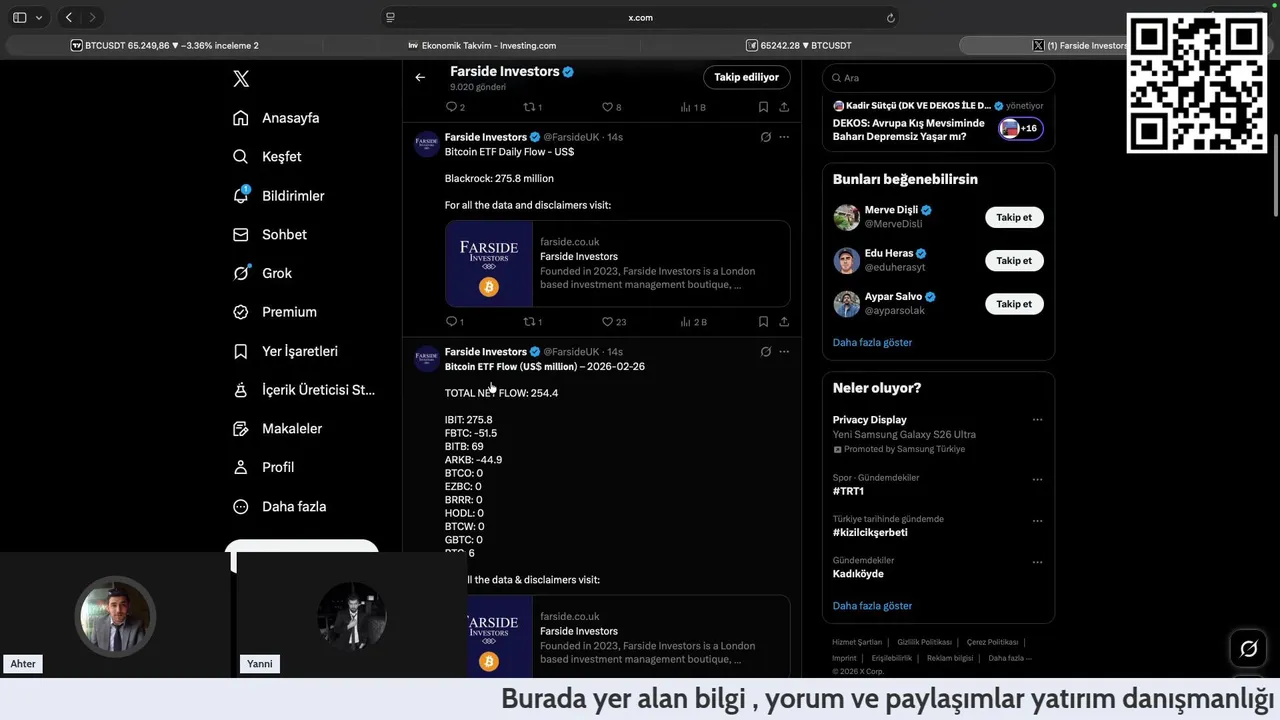The width and height of the screenshot is (1280, 720).
Task: Click the search field Ara
Action: coord(938,78)
